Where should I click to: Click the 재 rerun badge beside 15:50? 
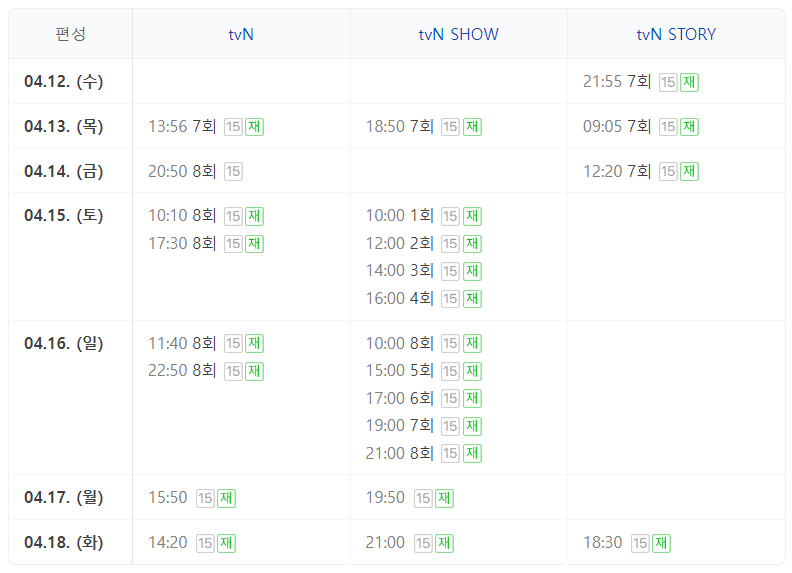[x=226, y=498]
